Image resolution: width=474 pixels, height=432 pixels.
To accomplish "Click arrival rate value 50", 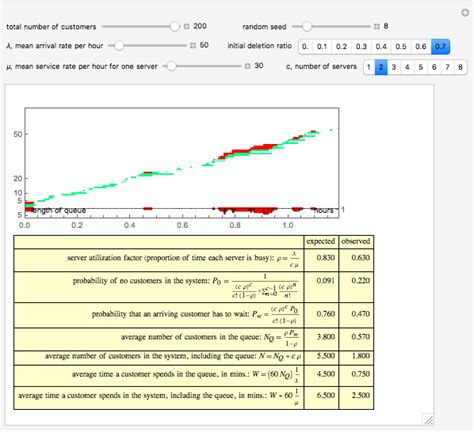I will click(204, 45).
